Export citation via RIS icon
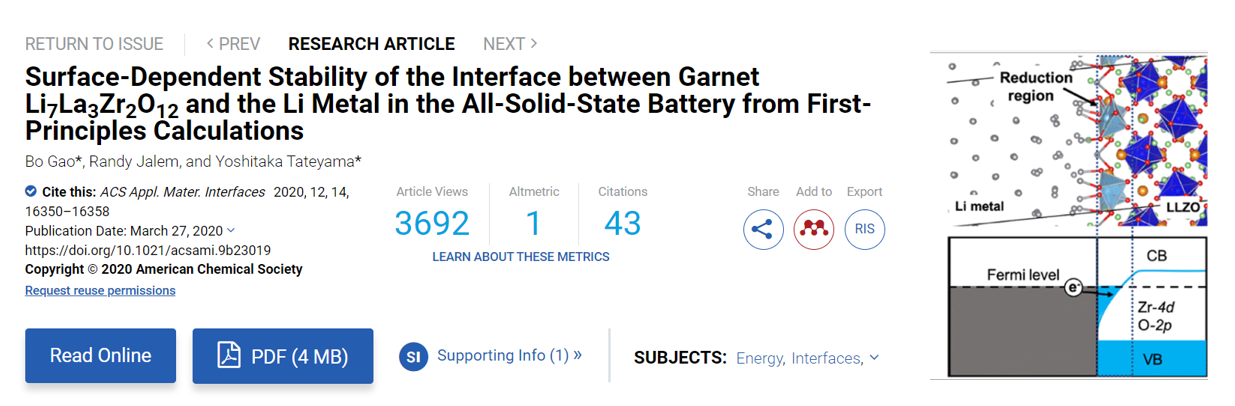This screenshot has height=406, width=1235. [x=865, y=229]
